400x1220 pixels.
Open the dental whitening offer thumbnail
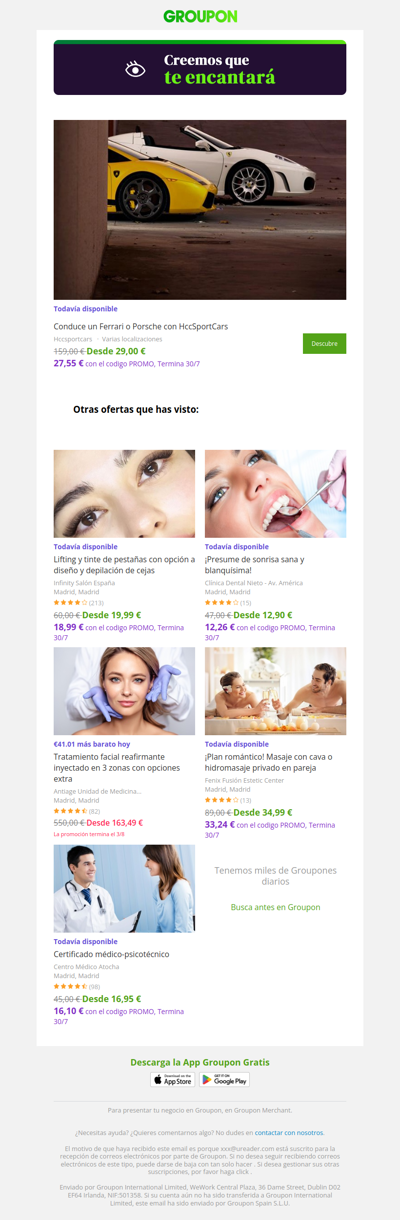coord(275,494)
